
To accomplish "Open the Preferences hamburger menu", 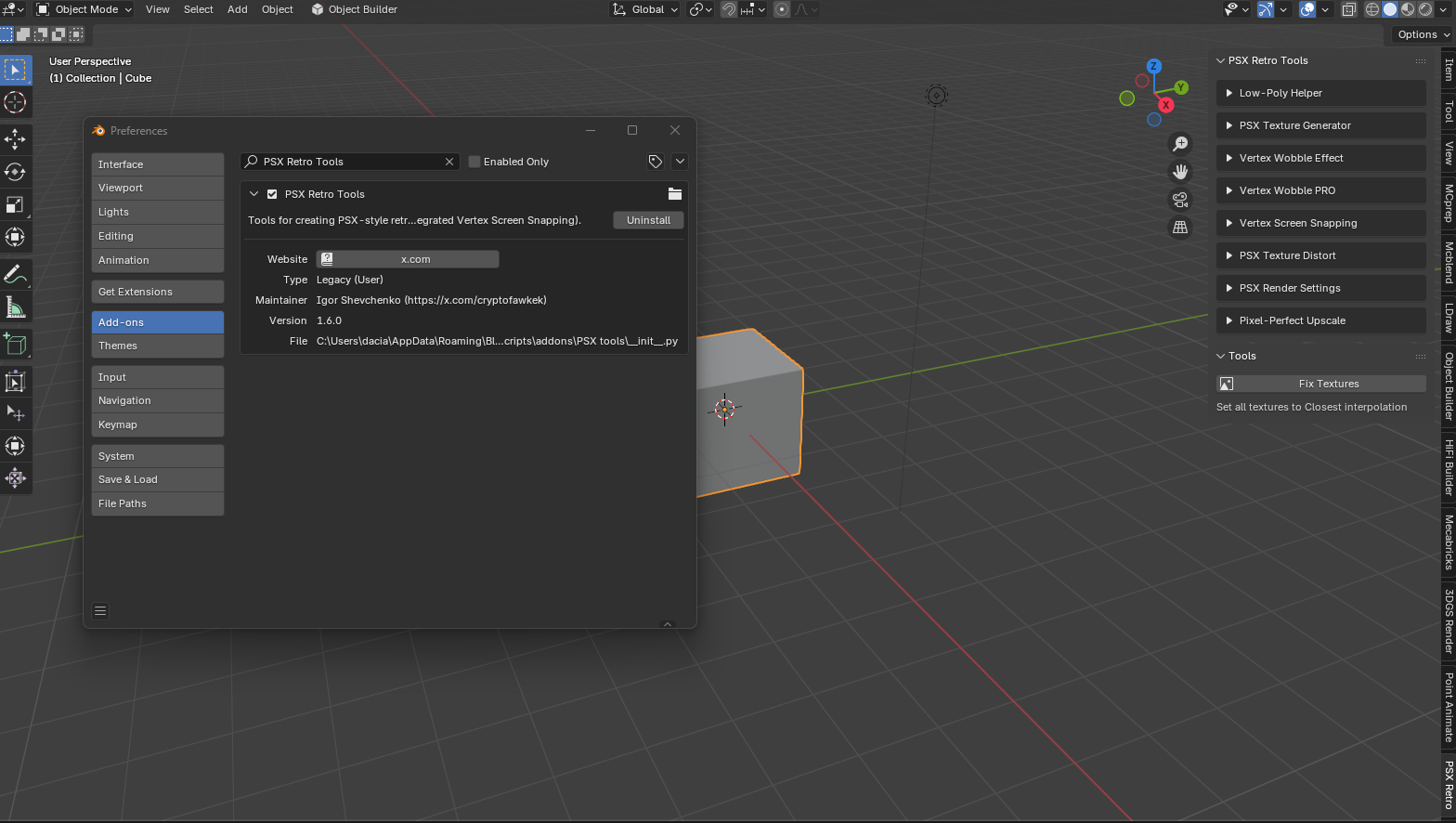I will point(100,610).
